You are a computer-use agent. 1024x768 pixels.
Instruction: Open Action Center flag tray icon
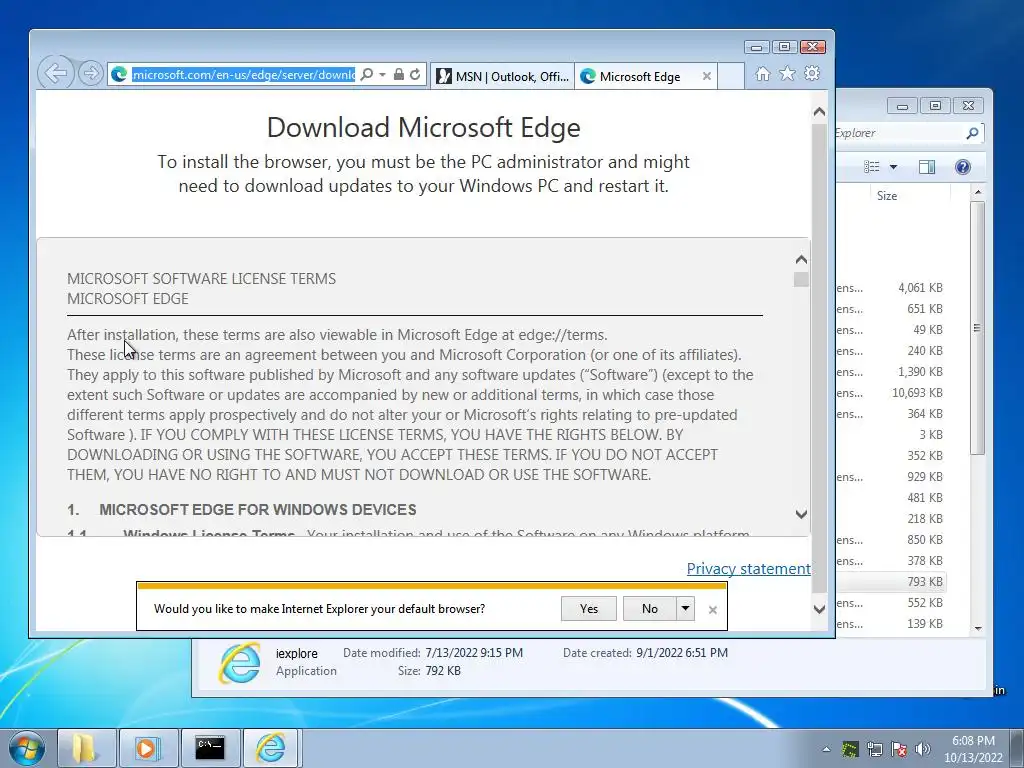(899, 749)
